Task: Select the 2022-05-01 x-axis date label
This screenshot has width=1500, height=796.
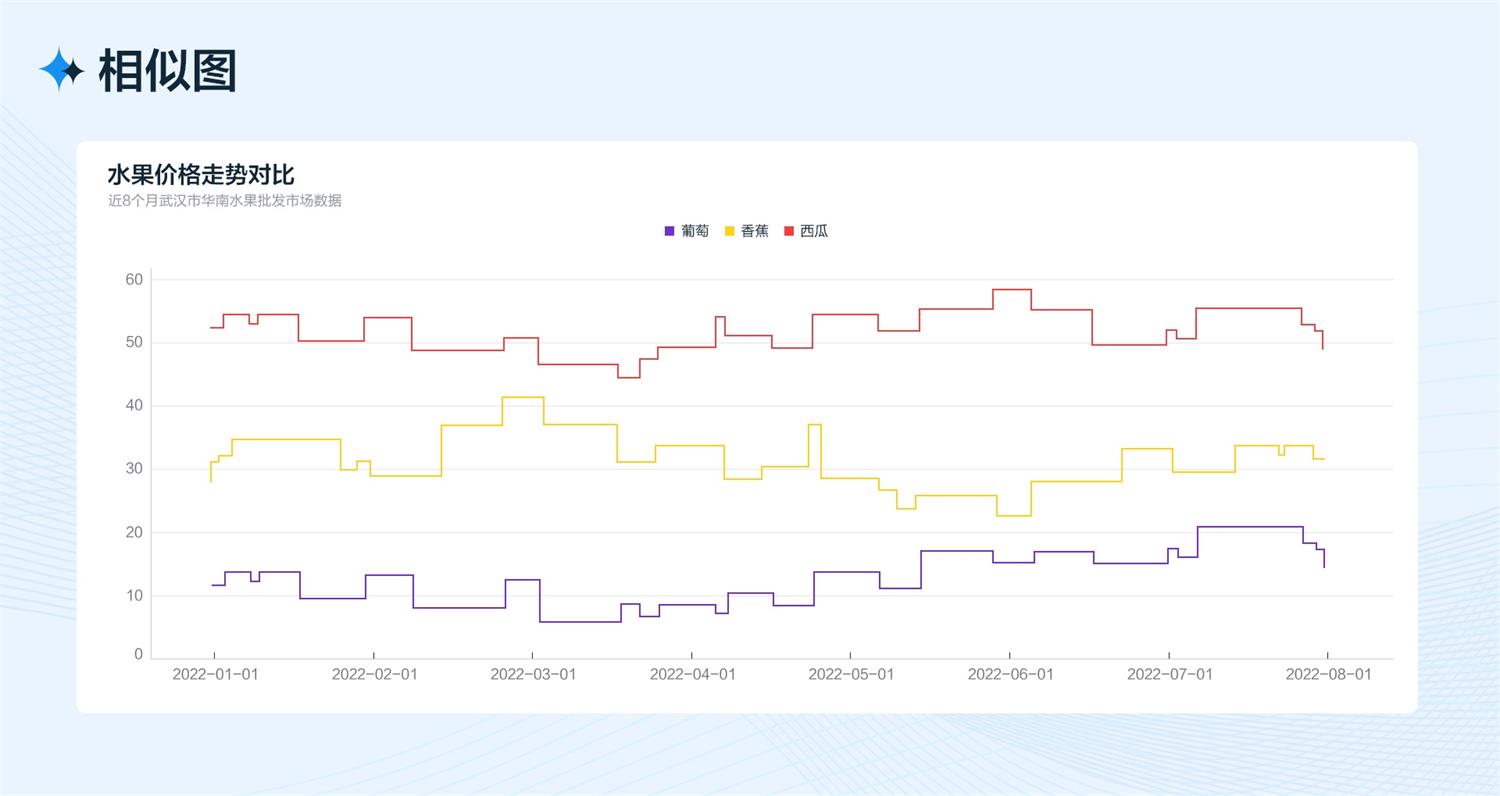Action: (x=851, y=674)
